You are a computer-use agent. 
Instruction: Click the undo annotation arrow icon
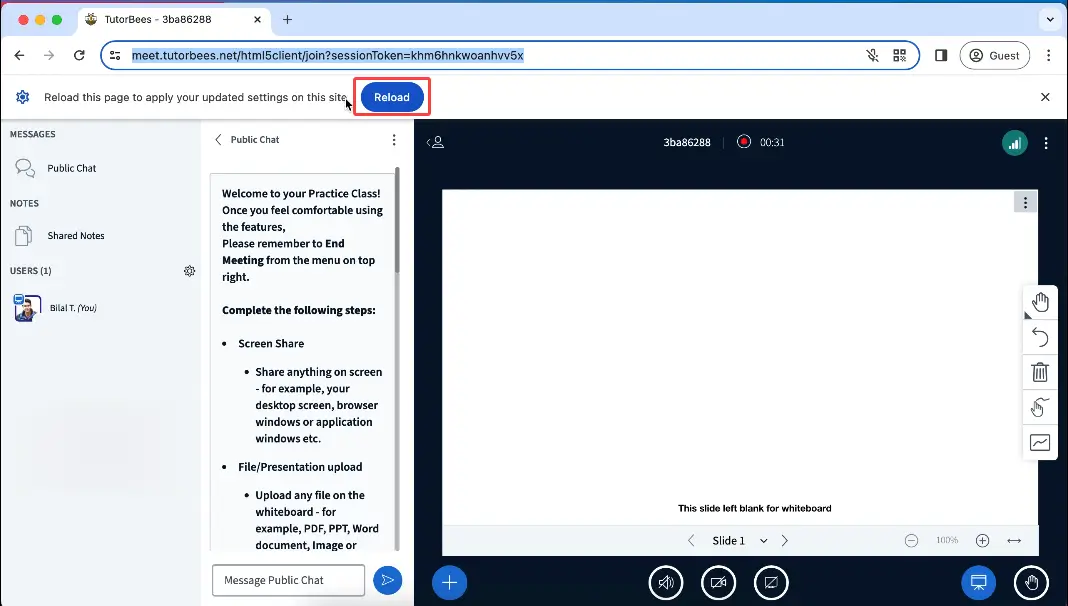point(1040,337)
